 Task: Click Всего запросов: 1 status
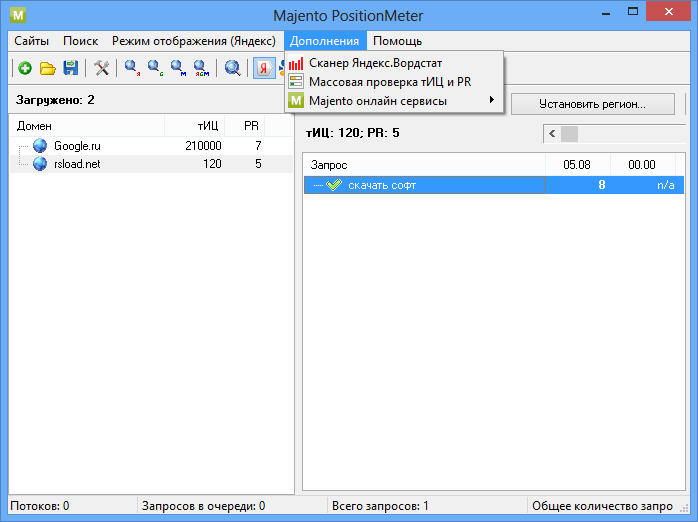tap(380, 506)
